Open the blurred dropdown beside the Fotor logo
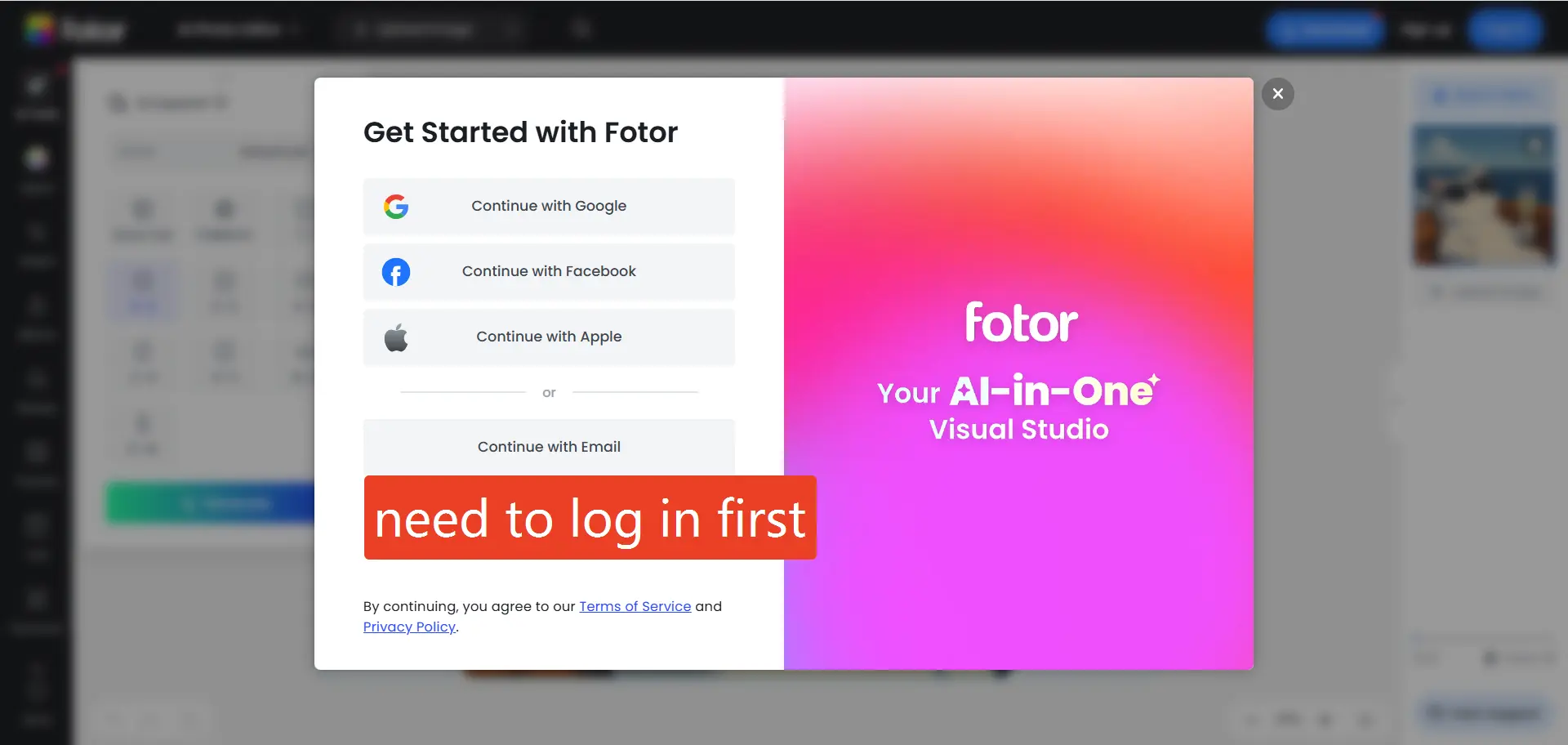The image size is (1568, 745). coord(238,30)
